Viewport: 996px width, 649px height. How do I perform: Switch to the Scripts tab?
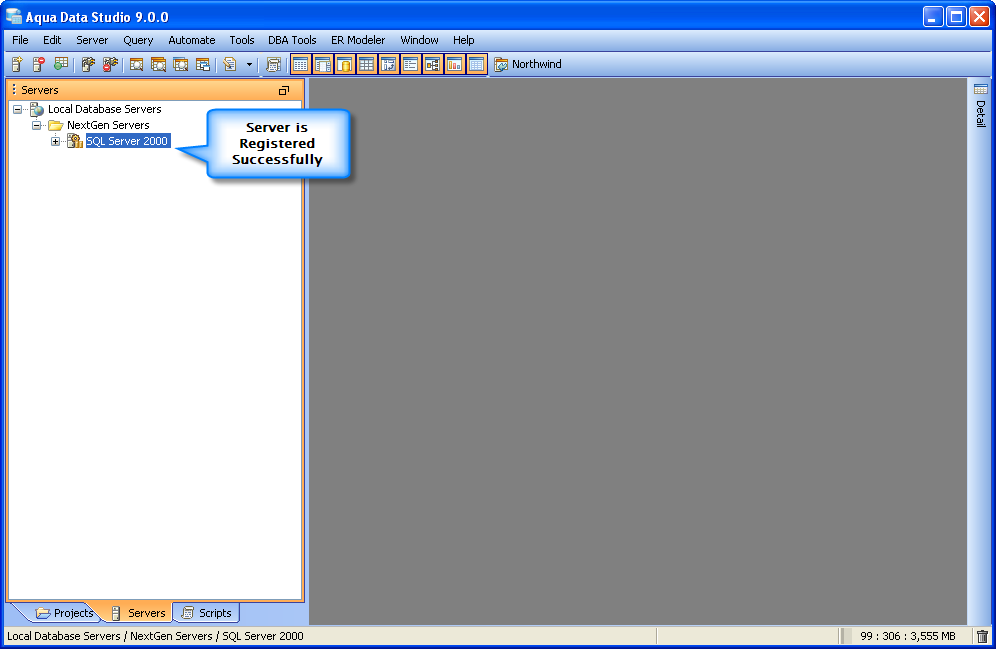pos(206,613)
